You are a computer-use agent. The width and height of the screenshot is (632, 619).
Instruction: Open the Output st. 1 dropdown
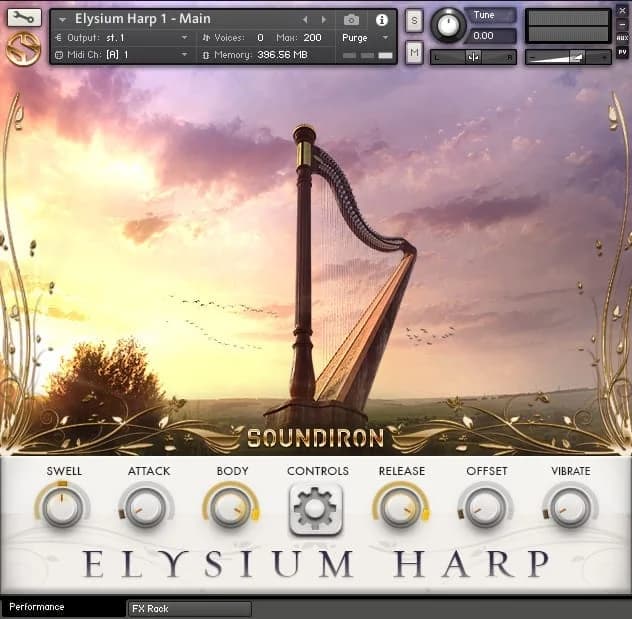184,37
